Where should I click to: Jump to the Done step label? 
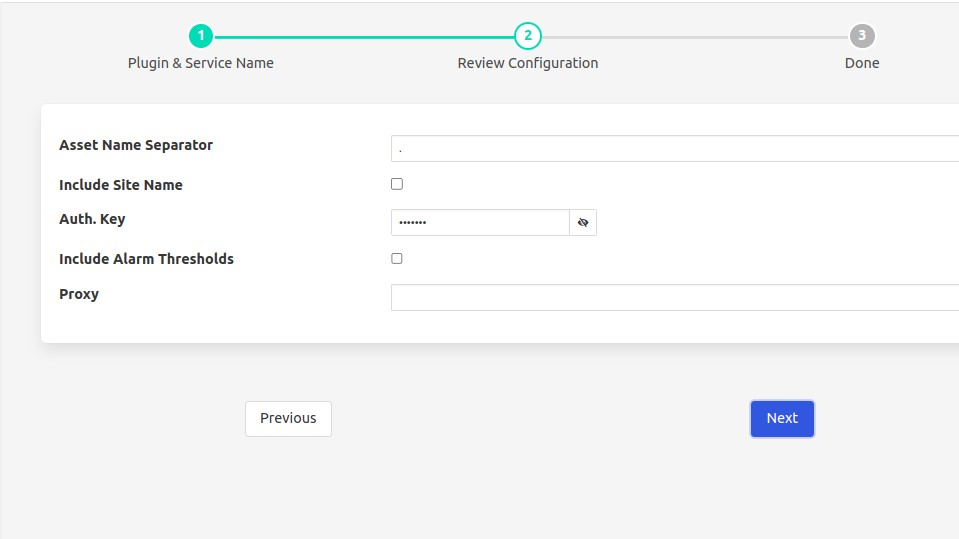pyautogui.click(x=861, y=63)
